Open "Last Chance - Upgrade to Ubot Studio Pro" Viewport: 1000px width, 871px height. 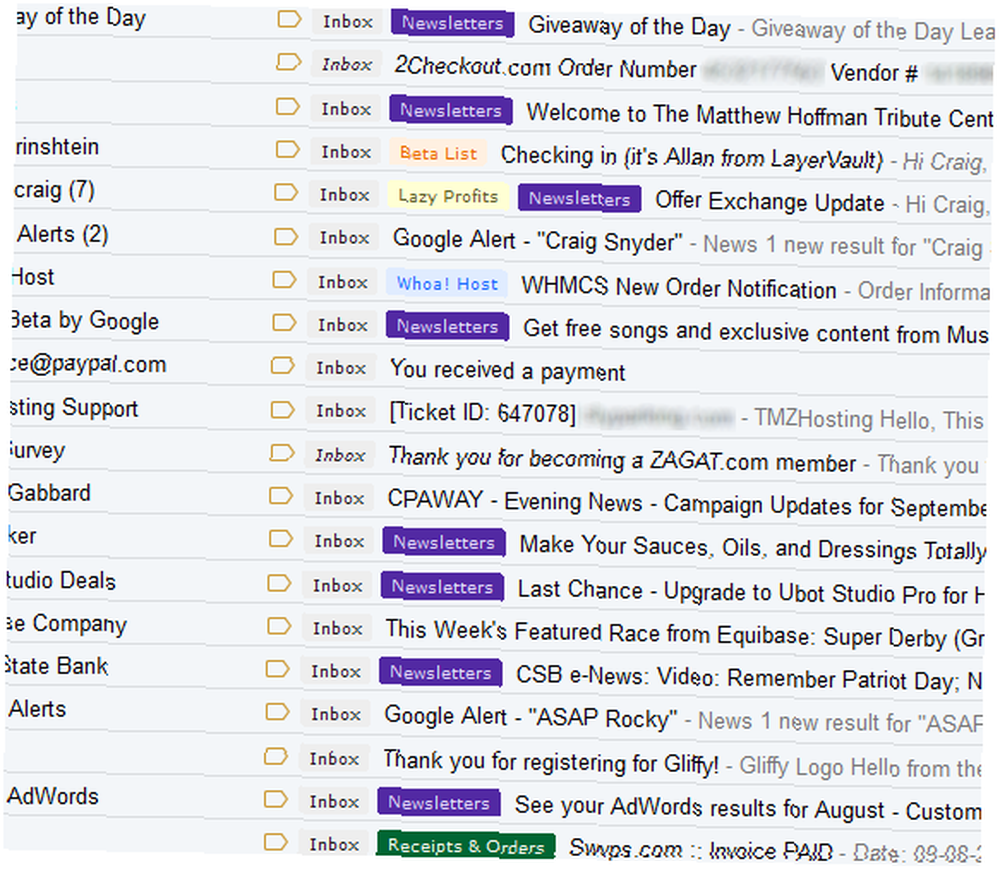750,592
